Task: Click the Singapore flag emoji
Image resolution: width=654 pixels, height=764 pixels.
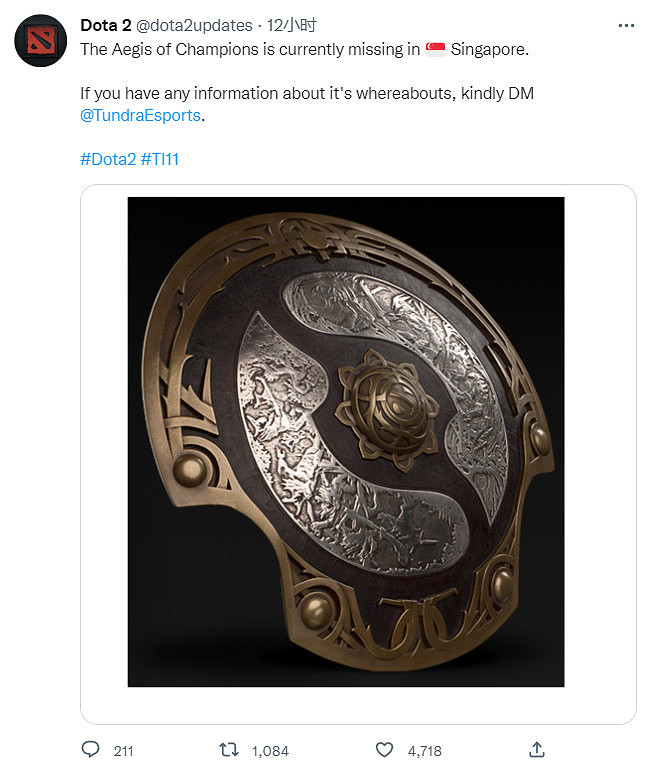Action: point(435,47)
